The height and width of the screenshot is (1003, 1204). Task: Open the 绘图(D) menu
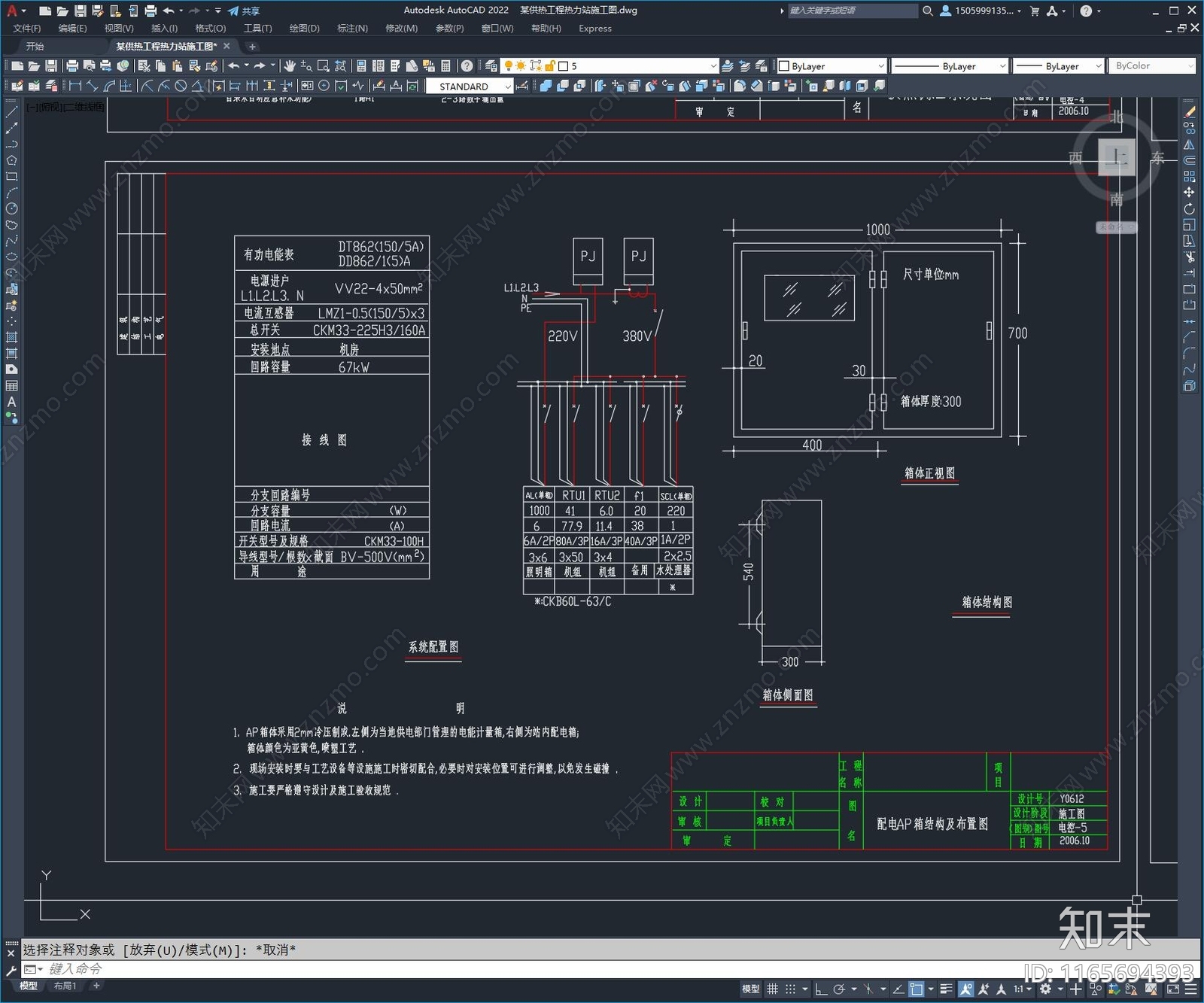[304, 29]
